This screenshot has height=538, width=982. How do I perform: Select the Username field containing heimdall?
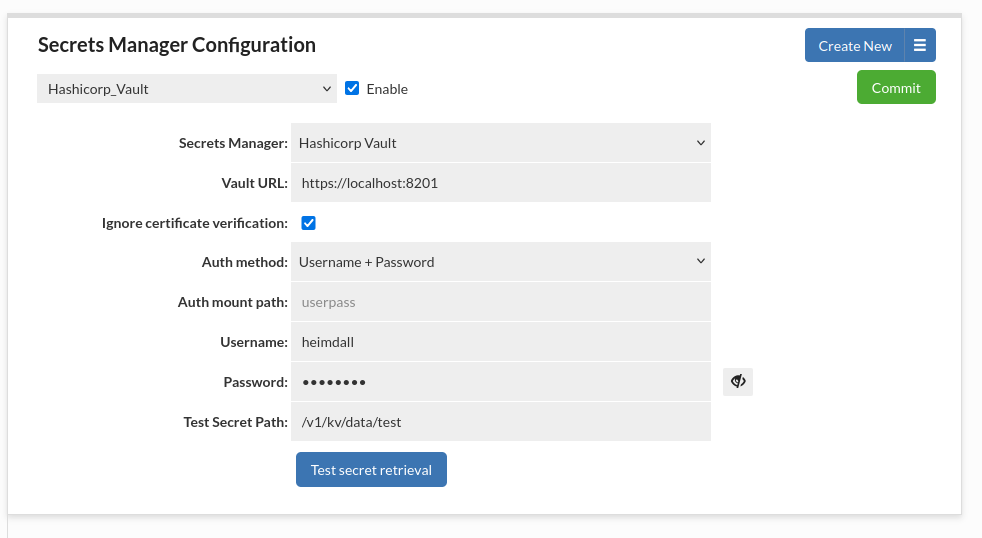(500, 342)
